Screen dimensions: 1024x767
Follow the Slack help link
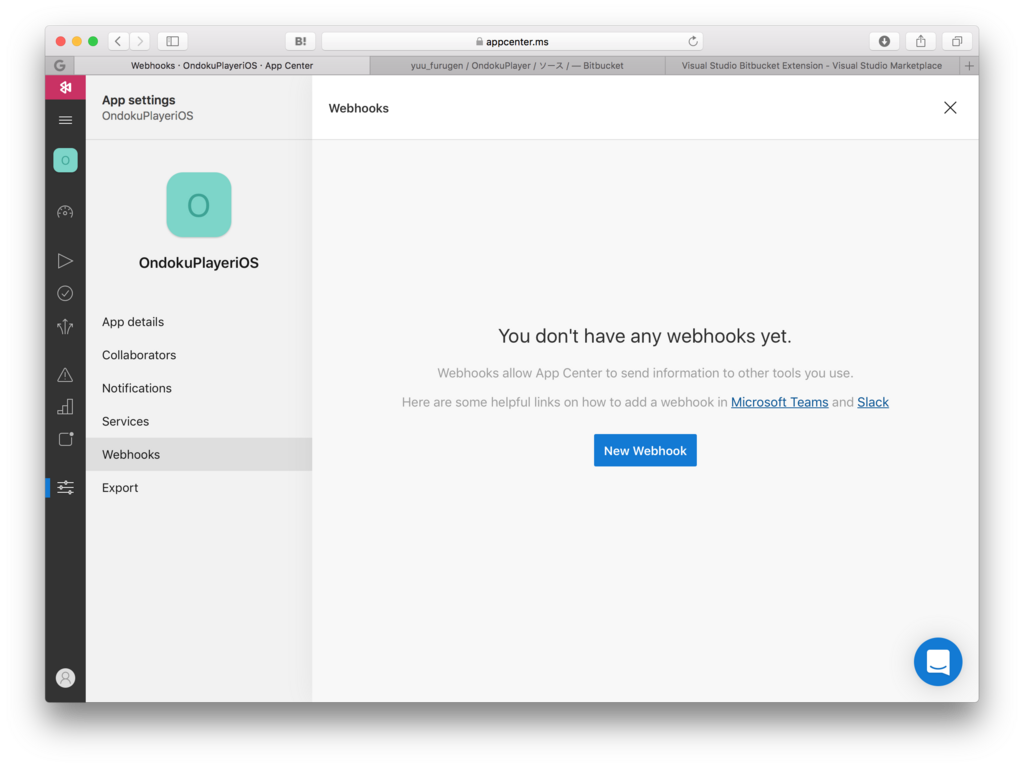[x=872, y=402]
